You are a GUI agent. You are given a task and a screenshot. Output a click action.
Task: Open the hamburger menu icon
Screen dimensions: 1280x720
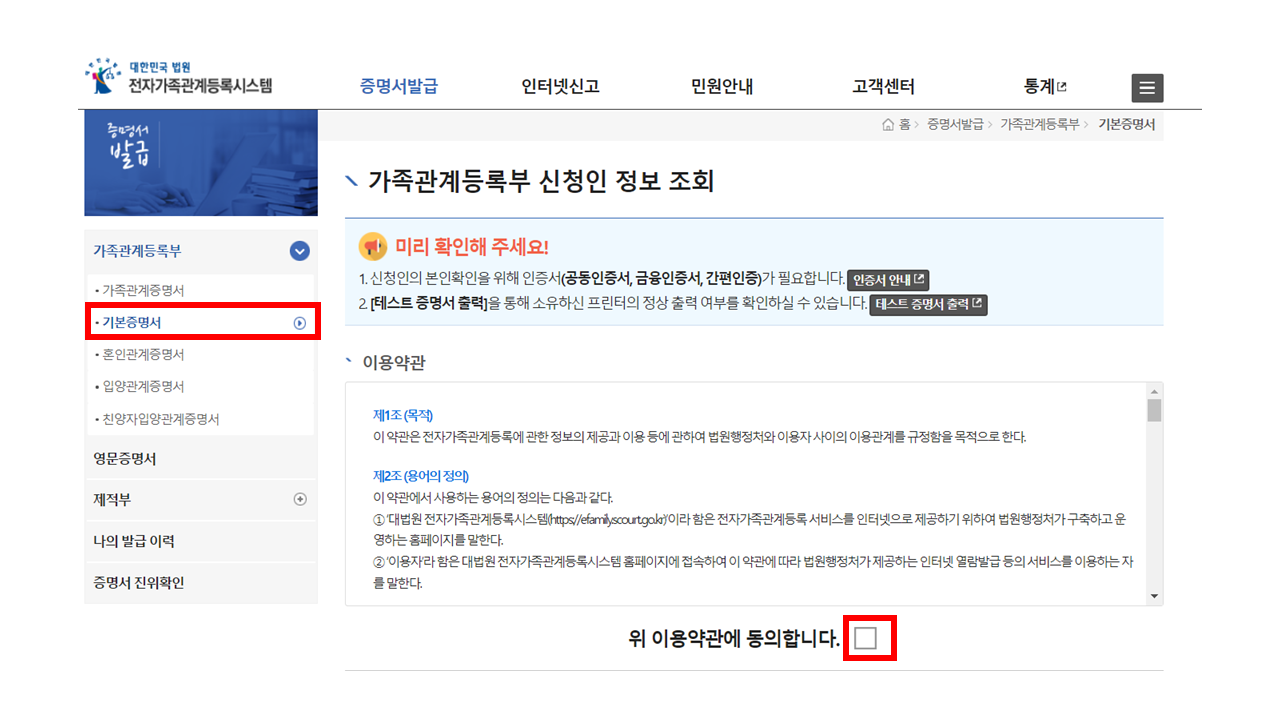(1147, 88)
